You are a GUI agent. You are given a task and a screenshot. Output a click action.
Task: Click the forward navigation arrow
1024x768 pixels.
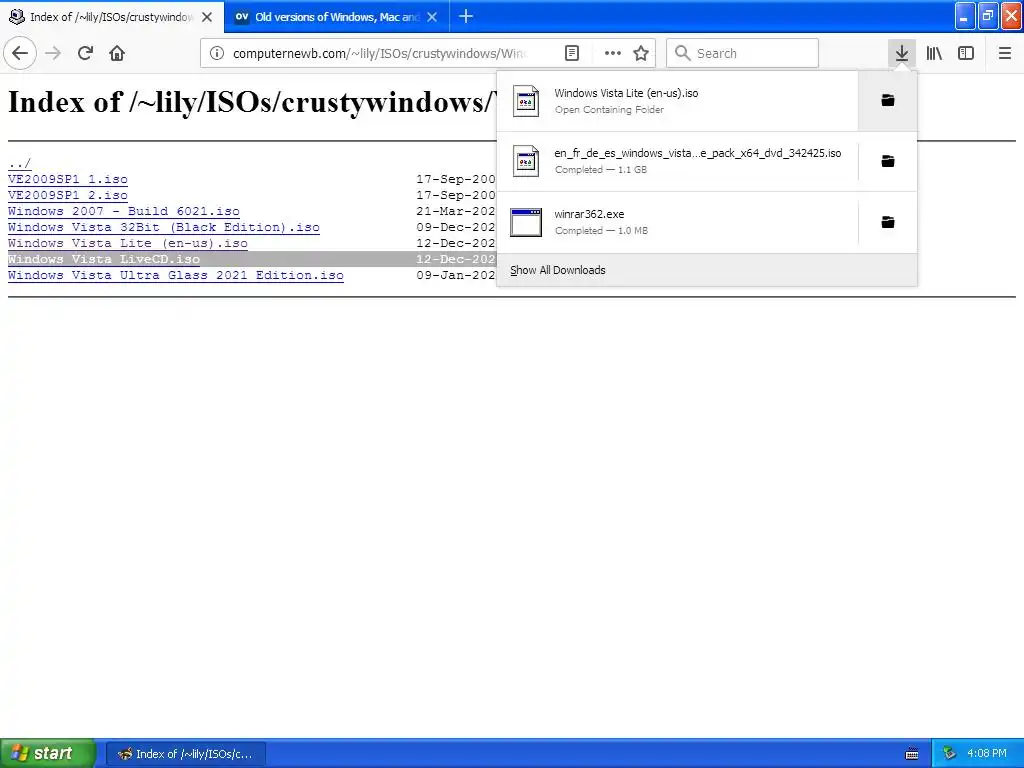[53, 53]
